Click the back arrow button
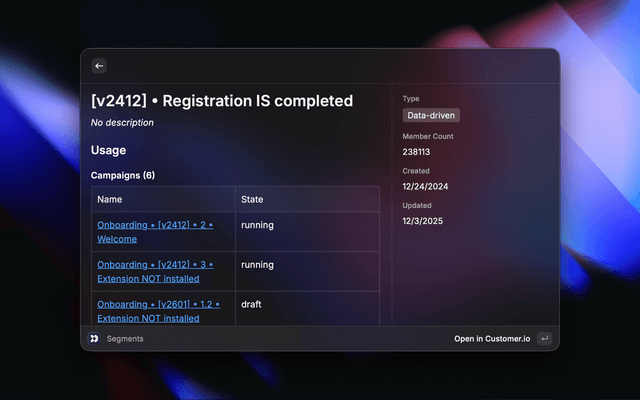 tap(99, 66)
